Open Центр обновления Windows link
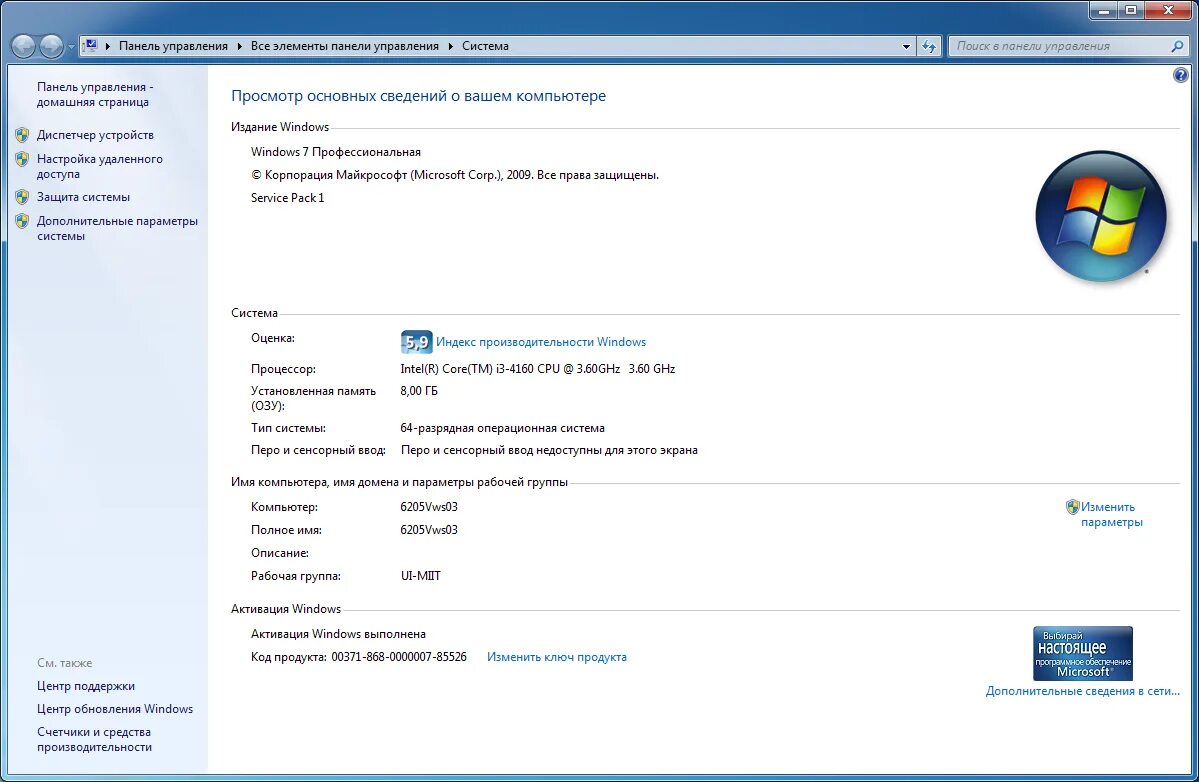The width and height of the screenshot is (1199, 782). 115,709
